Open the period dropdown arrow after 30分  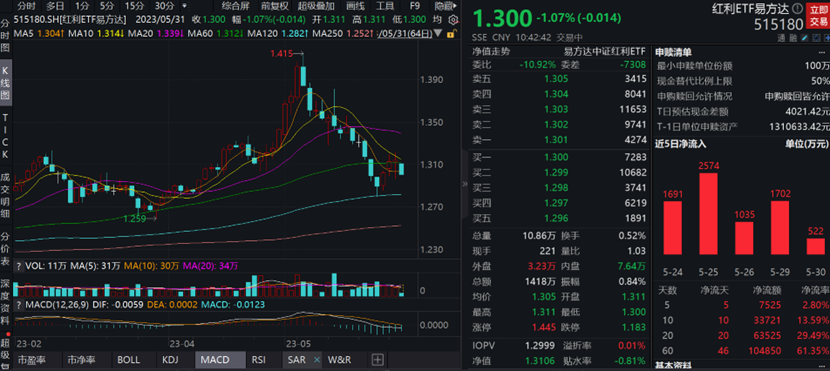[x=184, y=6]
